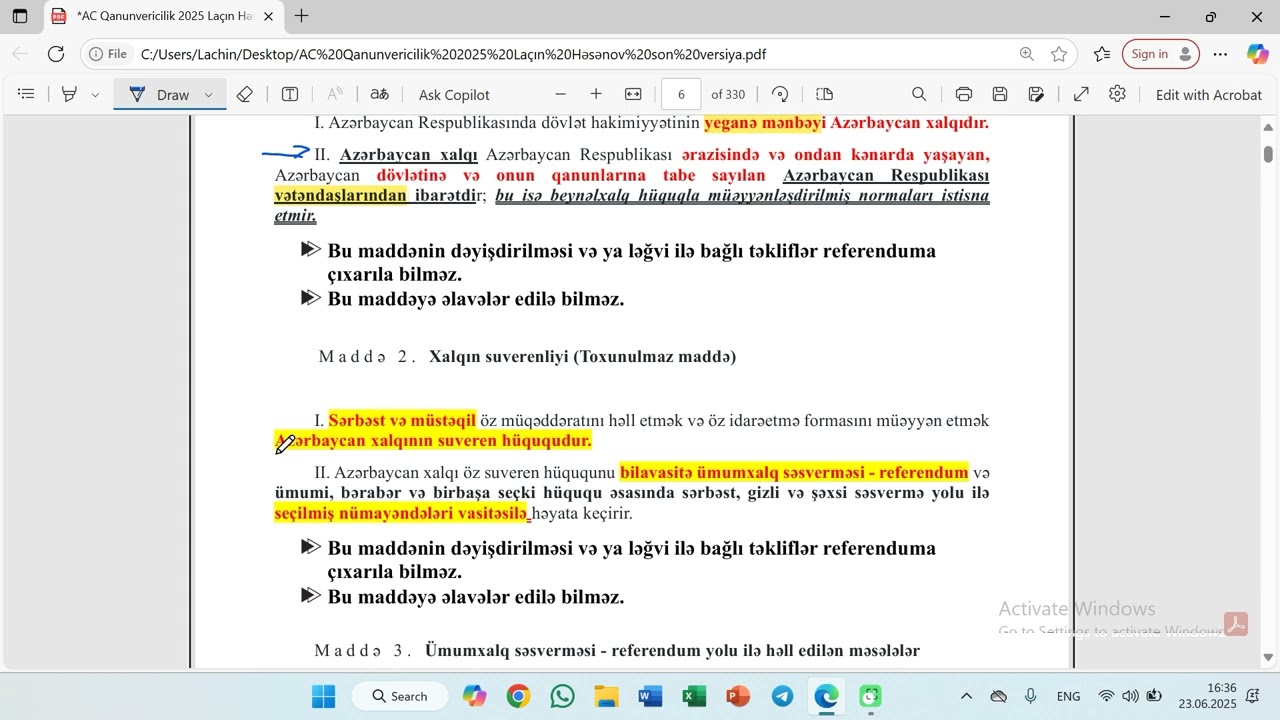Close the AC Qanunvericilik PDF tab
The image size is (1280, 720).
(x=268, y=17)
